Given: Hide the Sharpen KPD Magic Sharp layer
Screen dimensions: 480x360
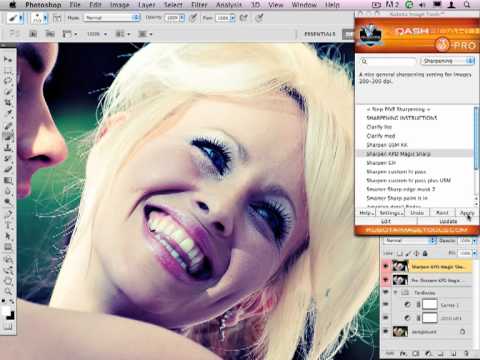Looking at the screenshot, I should pos(386,266).
